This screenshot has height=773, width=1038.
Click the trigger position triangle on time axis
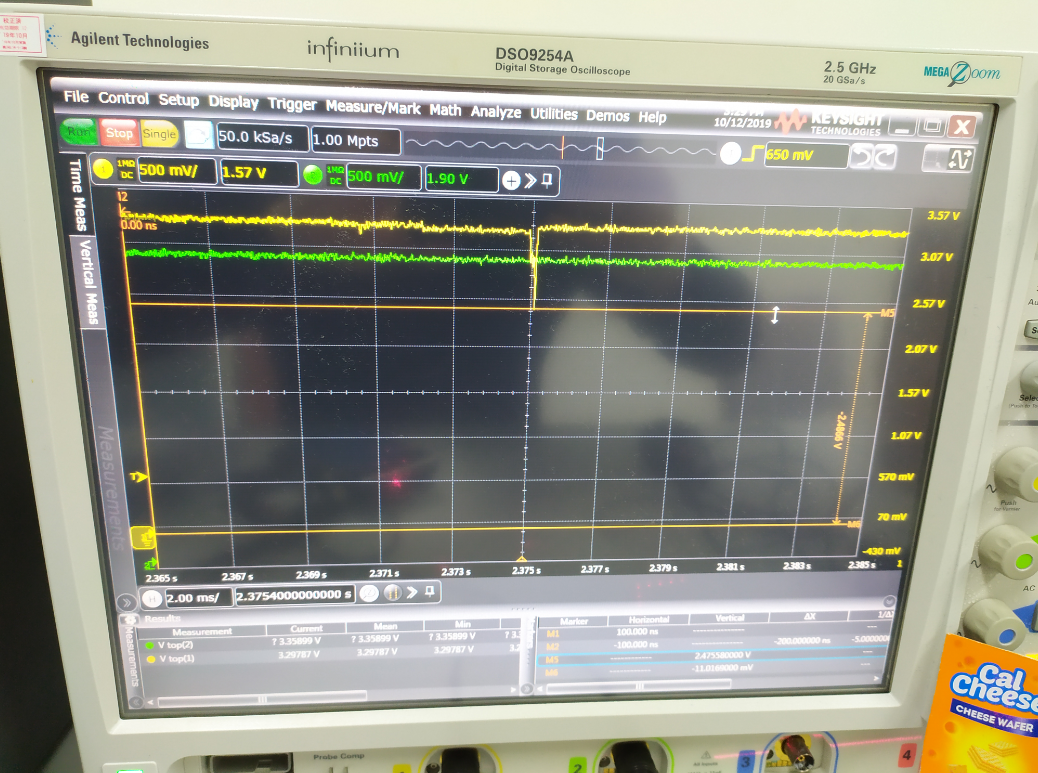[x=522, y=559]
